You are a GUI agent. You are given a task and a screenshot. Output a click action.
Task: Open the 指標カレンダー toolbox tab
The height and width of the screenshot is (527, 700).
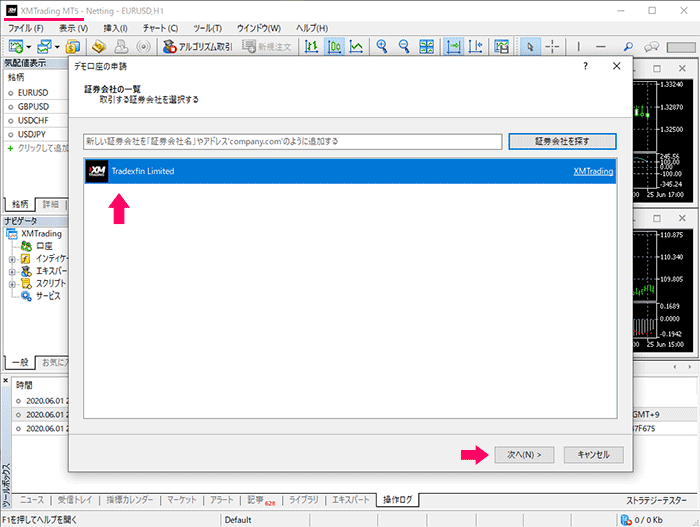[129, 500]
